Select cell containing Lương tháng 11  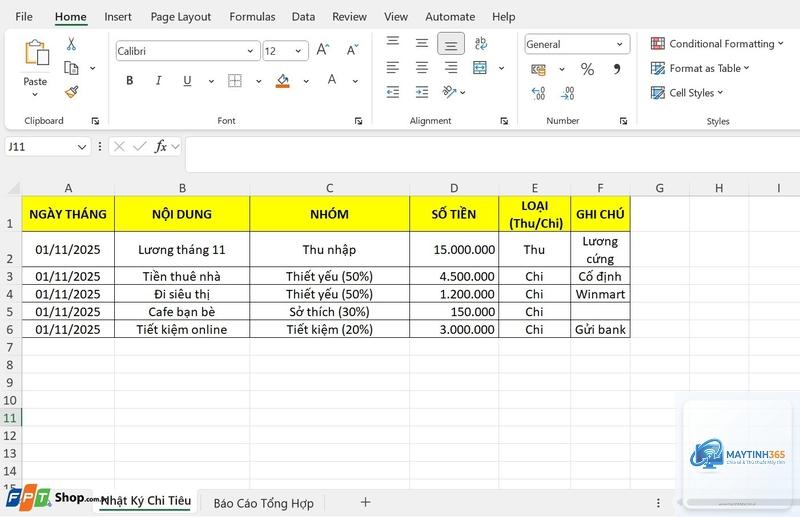pyautogui.click(x=182, y=250)
